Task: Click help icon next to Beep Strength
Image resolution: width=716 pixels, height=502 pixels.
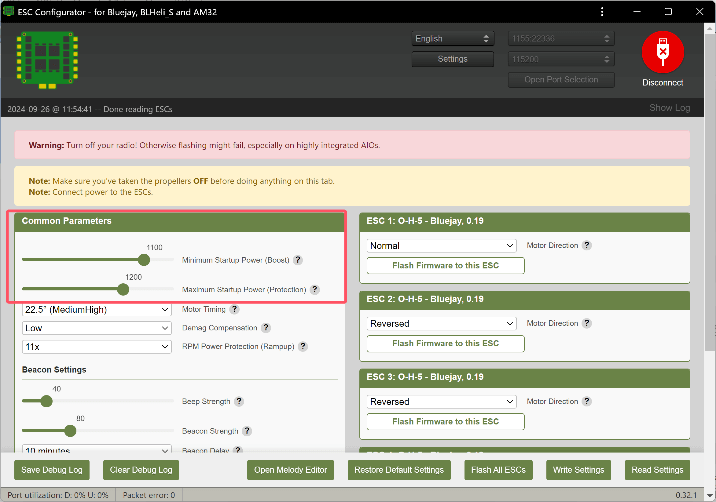Action: point(237,402)
